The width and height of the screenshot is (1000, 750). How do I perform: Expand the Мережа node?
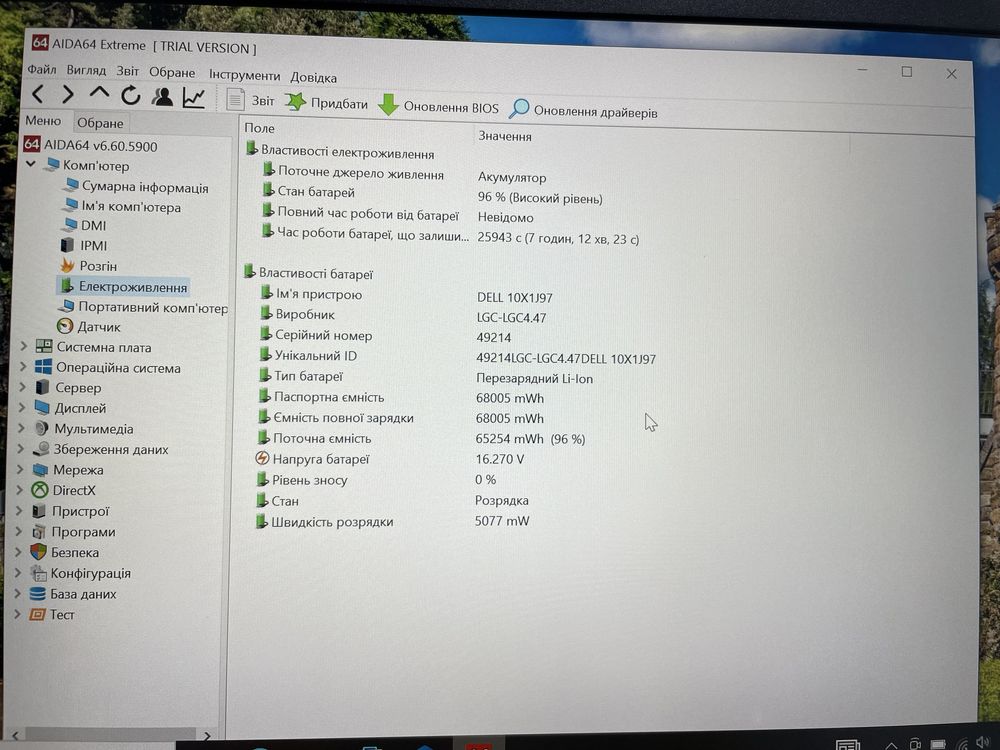point(20,469)
